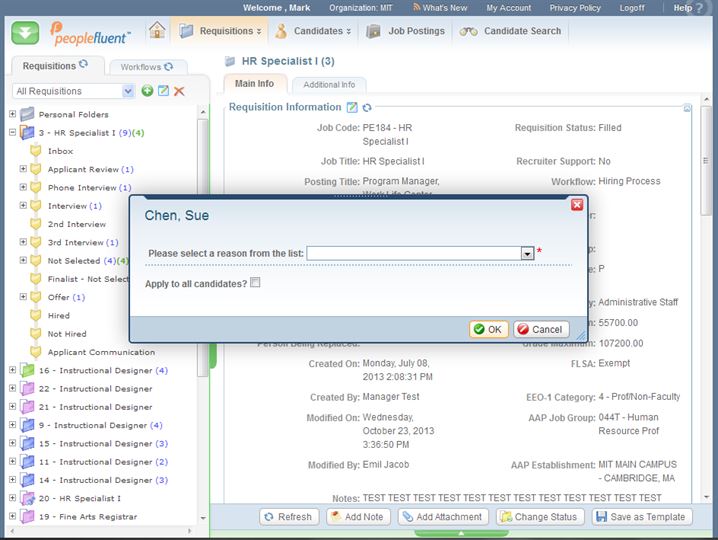Open the reason selection dropdown
Image resolution: width=718 pixels, height=540 pixels.
tap(527, 254)
